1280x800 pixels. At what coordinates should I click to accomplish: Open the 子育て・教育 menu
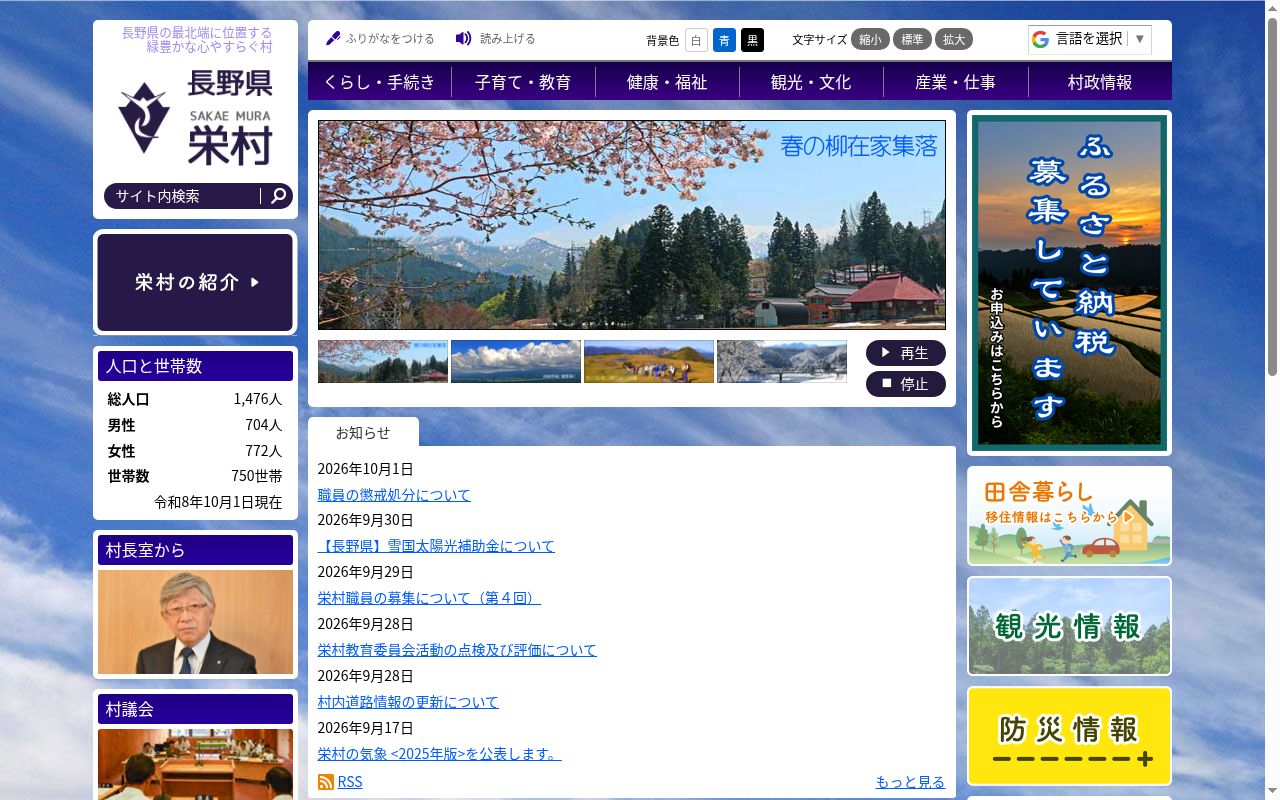(x=523, y=82)
